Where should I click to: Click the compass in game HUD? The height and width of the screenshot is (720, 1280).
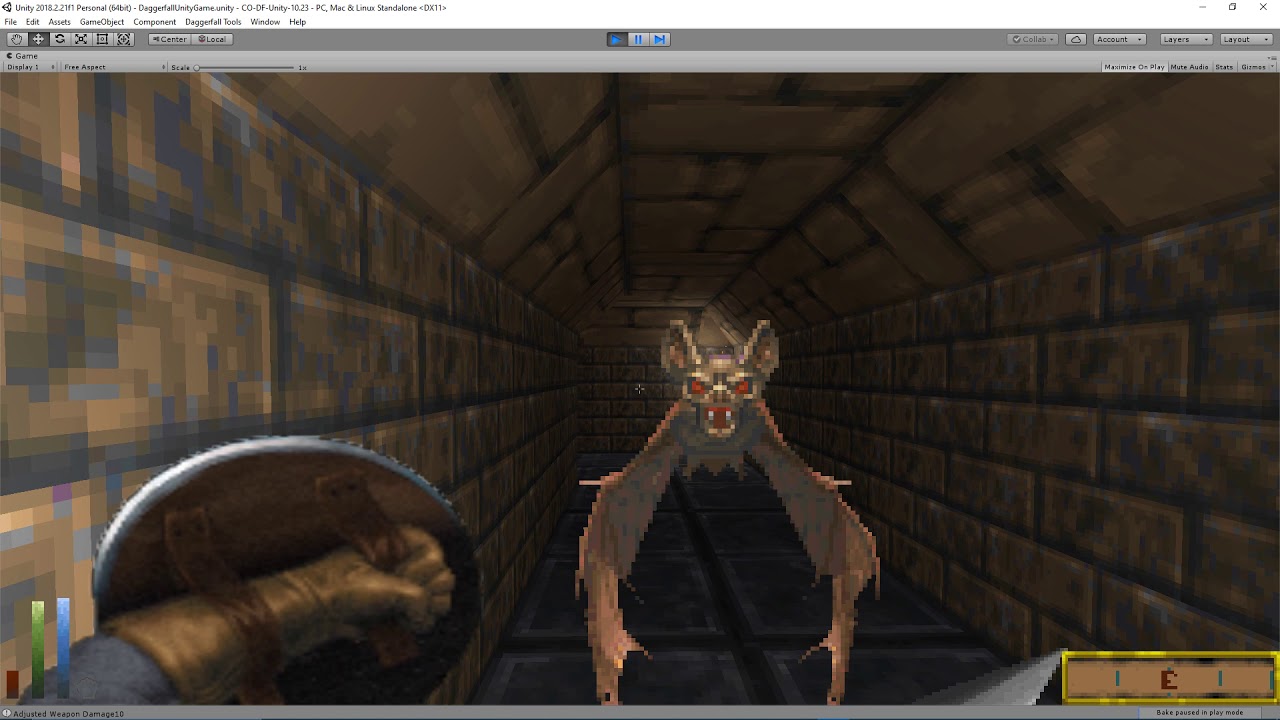point(1169,680)
